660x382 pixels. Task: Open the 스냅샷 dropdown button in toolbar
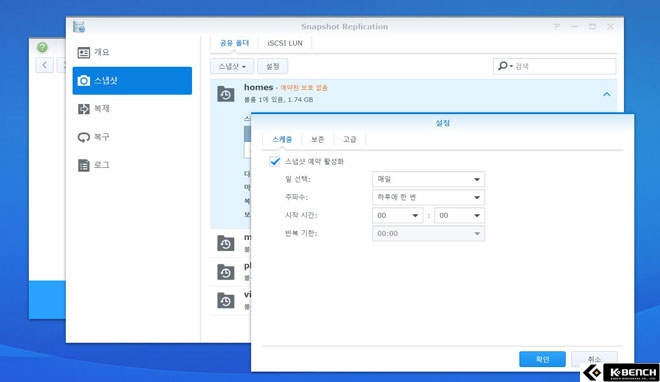coord(232,66)
